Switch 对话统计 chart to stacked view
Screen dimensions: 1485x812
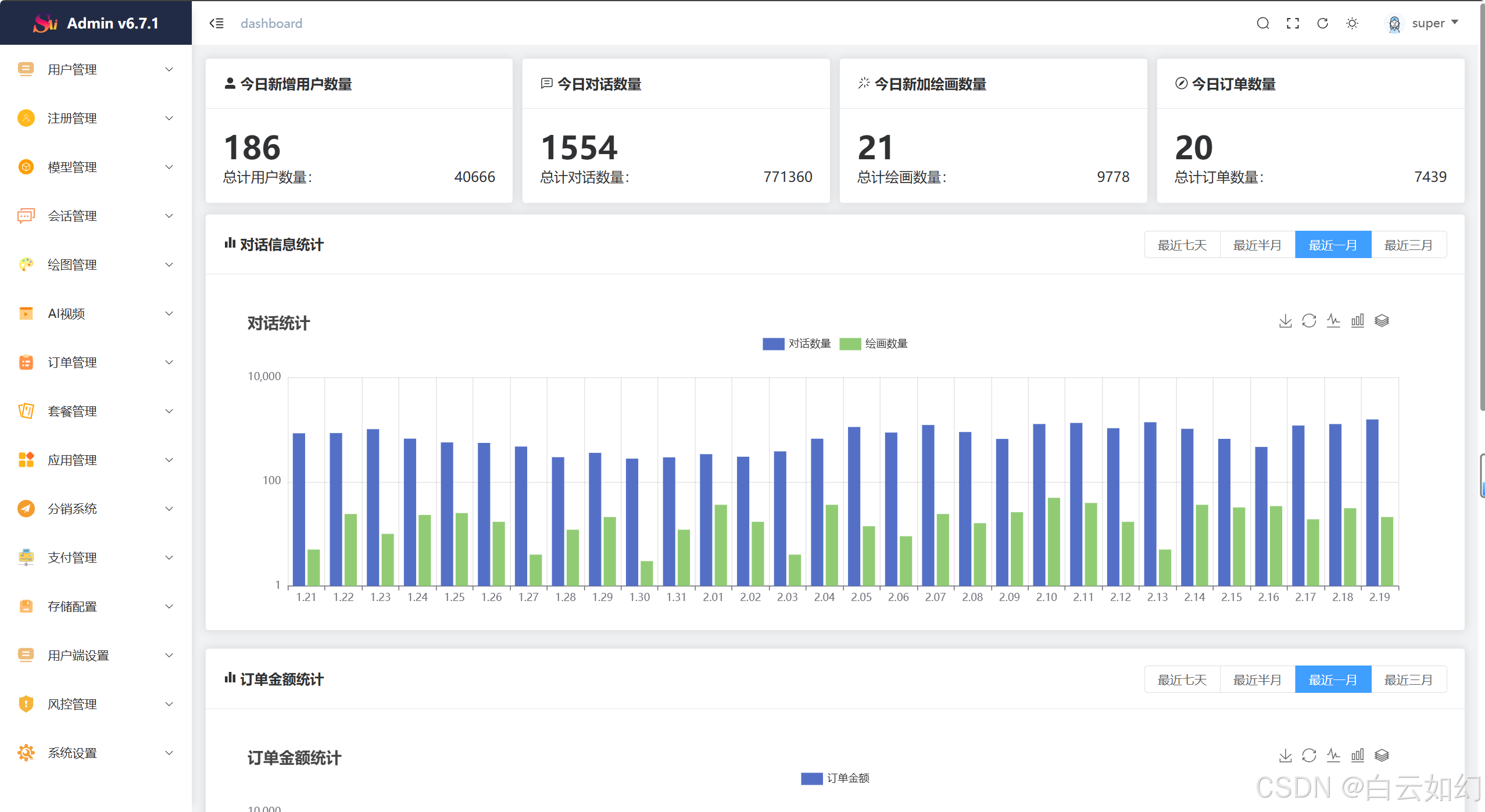(x=1382, y=321)
